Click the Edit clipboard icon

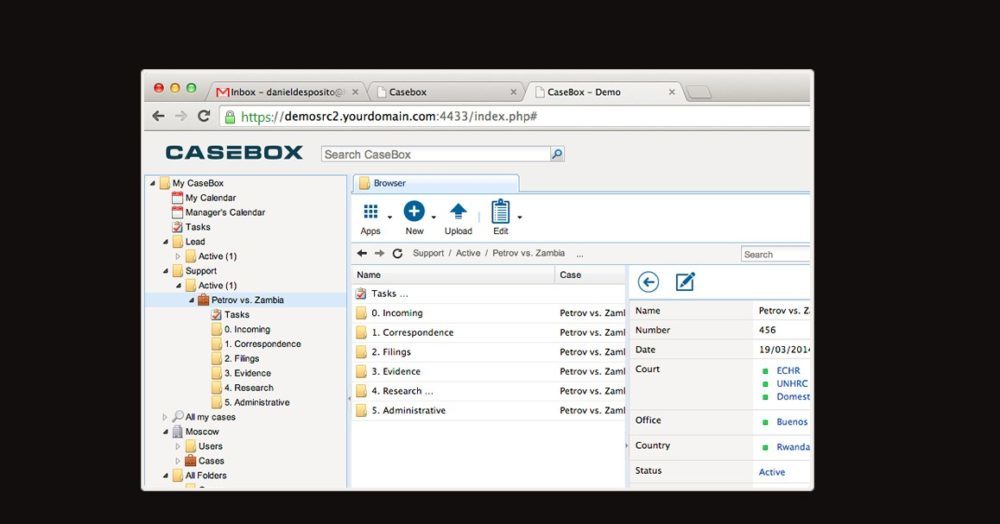pos(500,212)
